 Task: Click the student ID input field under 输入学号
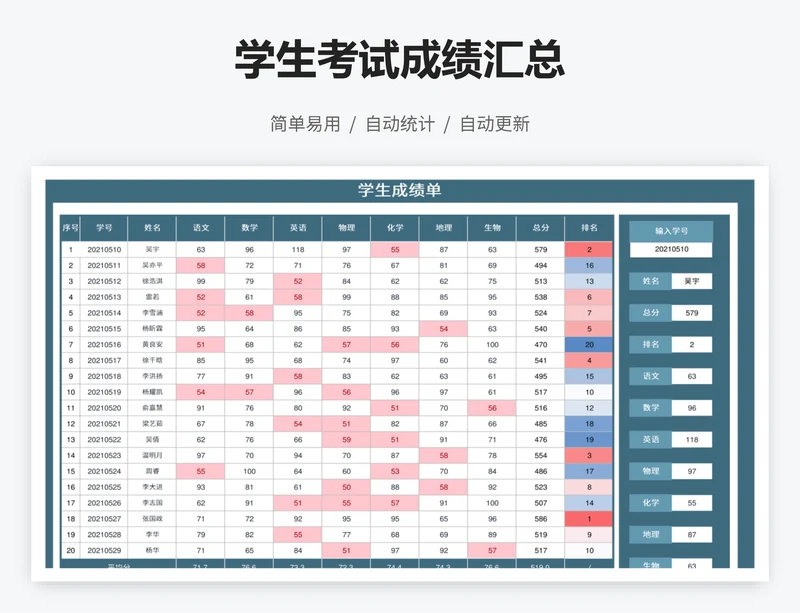click(x=671, y=249)
